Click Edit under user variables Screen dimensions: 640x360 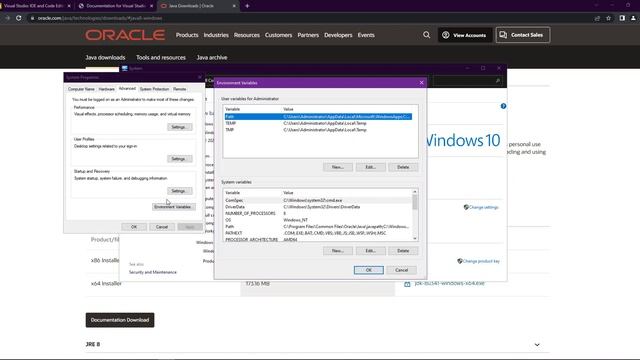click(x=370, y=167)
